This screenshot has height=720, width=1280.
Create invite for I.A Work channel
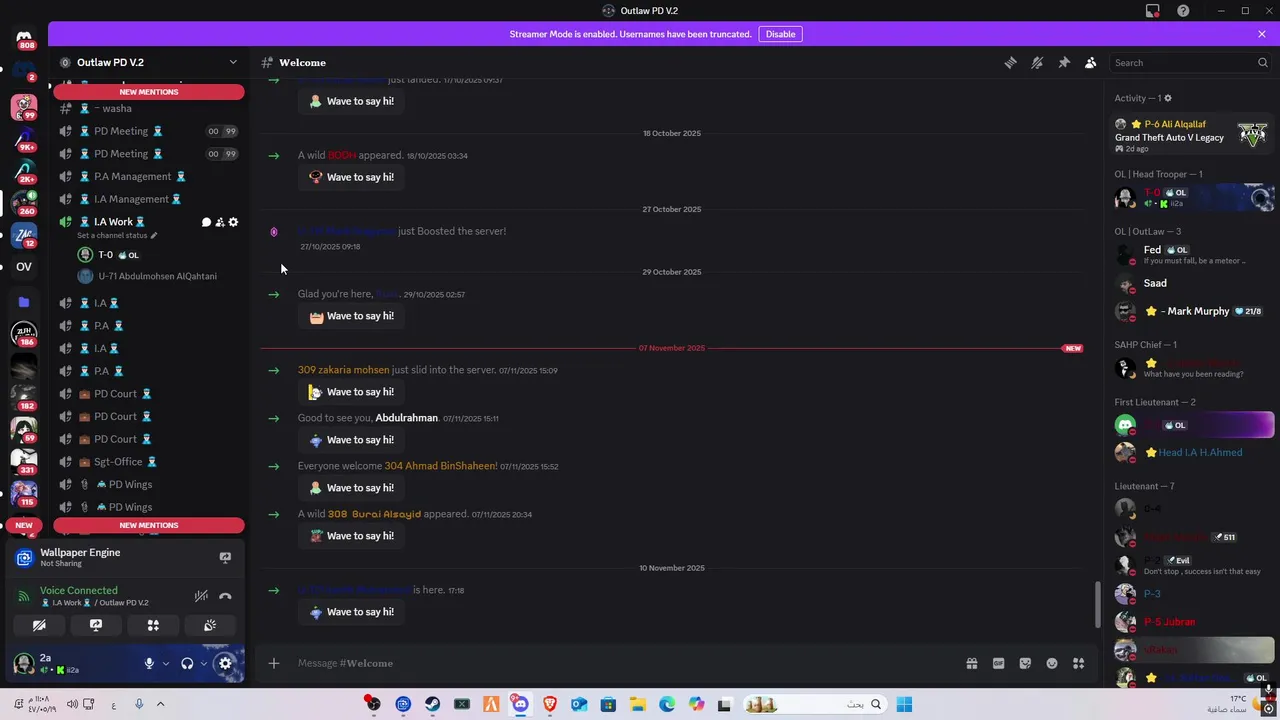click(x=220, y=222)
